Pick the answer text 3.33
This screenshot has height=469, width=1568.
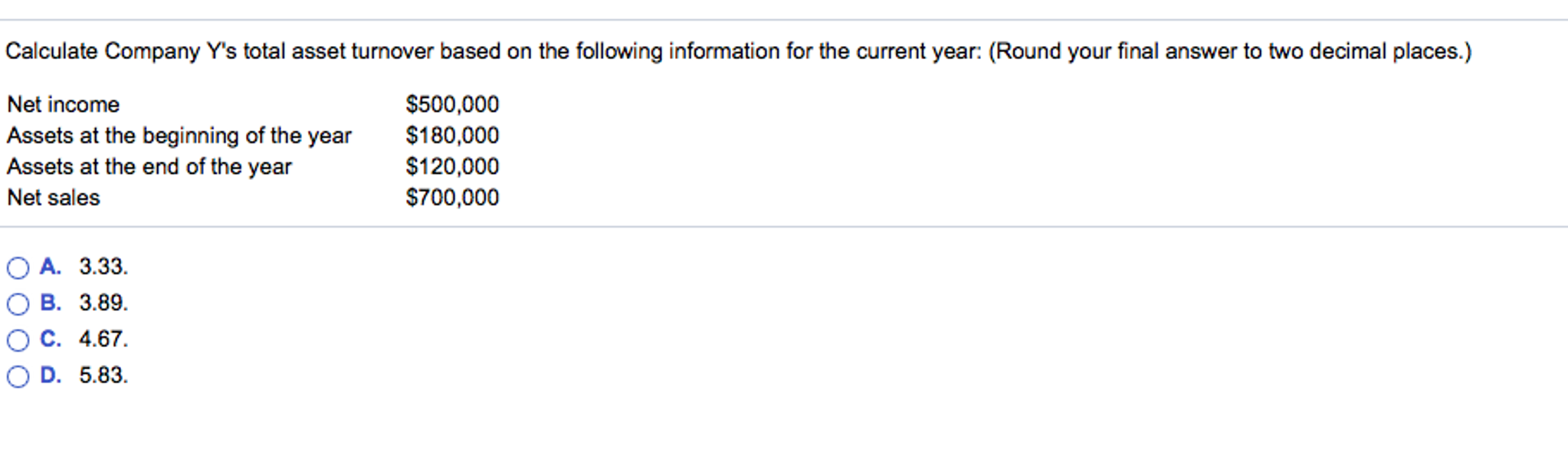click(103, 267)
